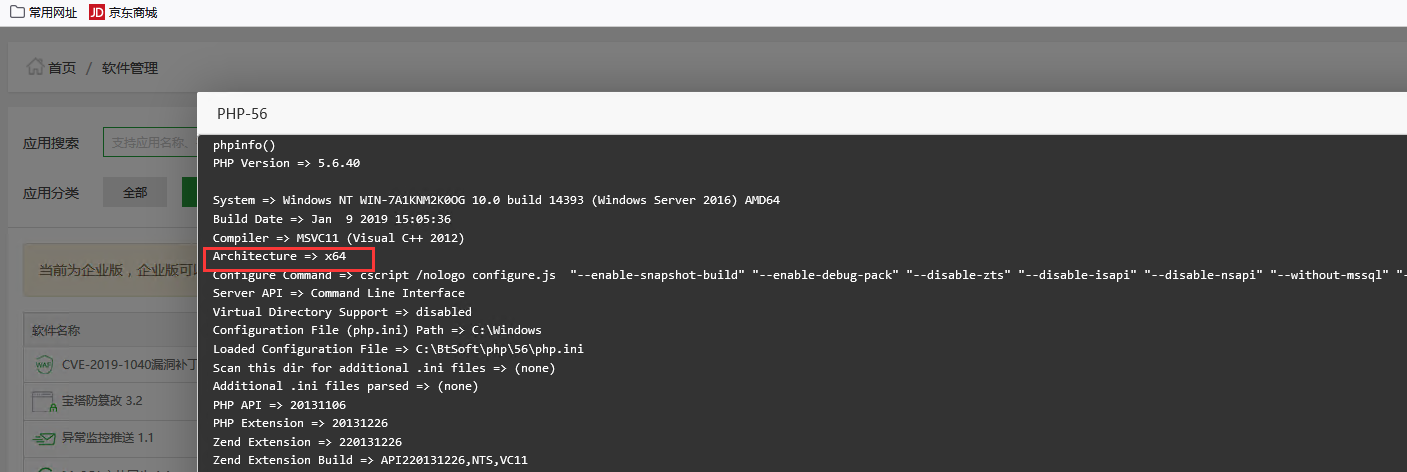The height and width of the screenshot is (472, 1407).
Task: Focus the 应用搜索 search input
Action: tap(150, 143)
